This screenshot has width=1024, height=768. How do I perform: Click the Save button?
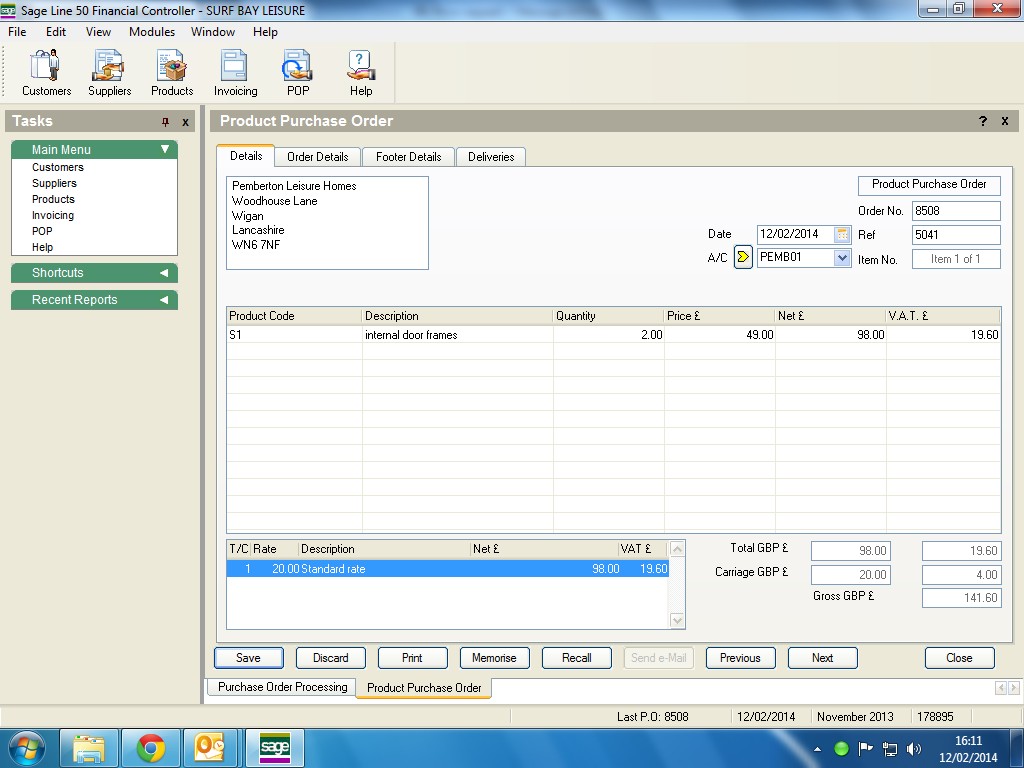[x=248, y=658]
